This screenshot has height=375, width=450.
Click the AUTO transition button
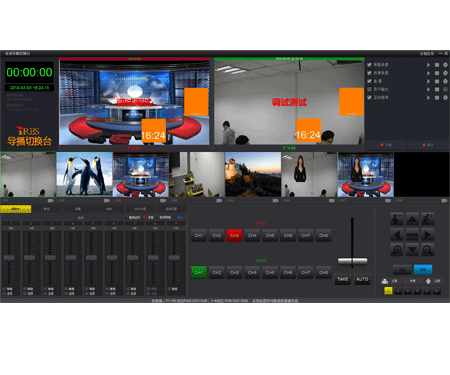click(x=362, y=279)
